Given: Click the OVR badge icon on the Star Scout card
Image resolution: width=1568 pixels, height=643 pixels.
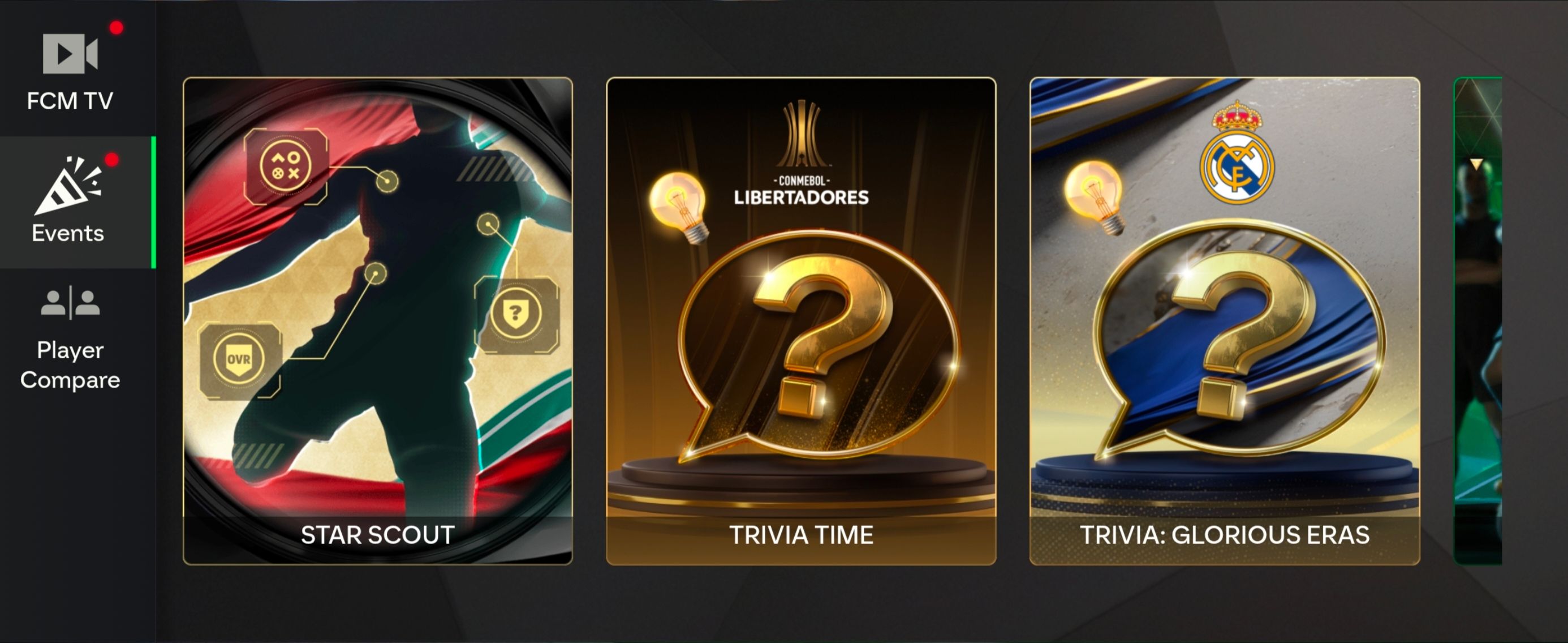Looking at the screenshot, I should click(239, 360).
